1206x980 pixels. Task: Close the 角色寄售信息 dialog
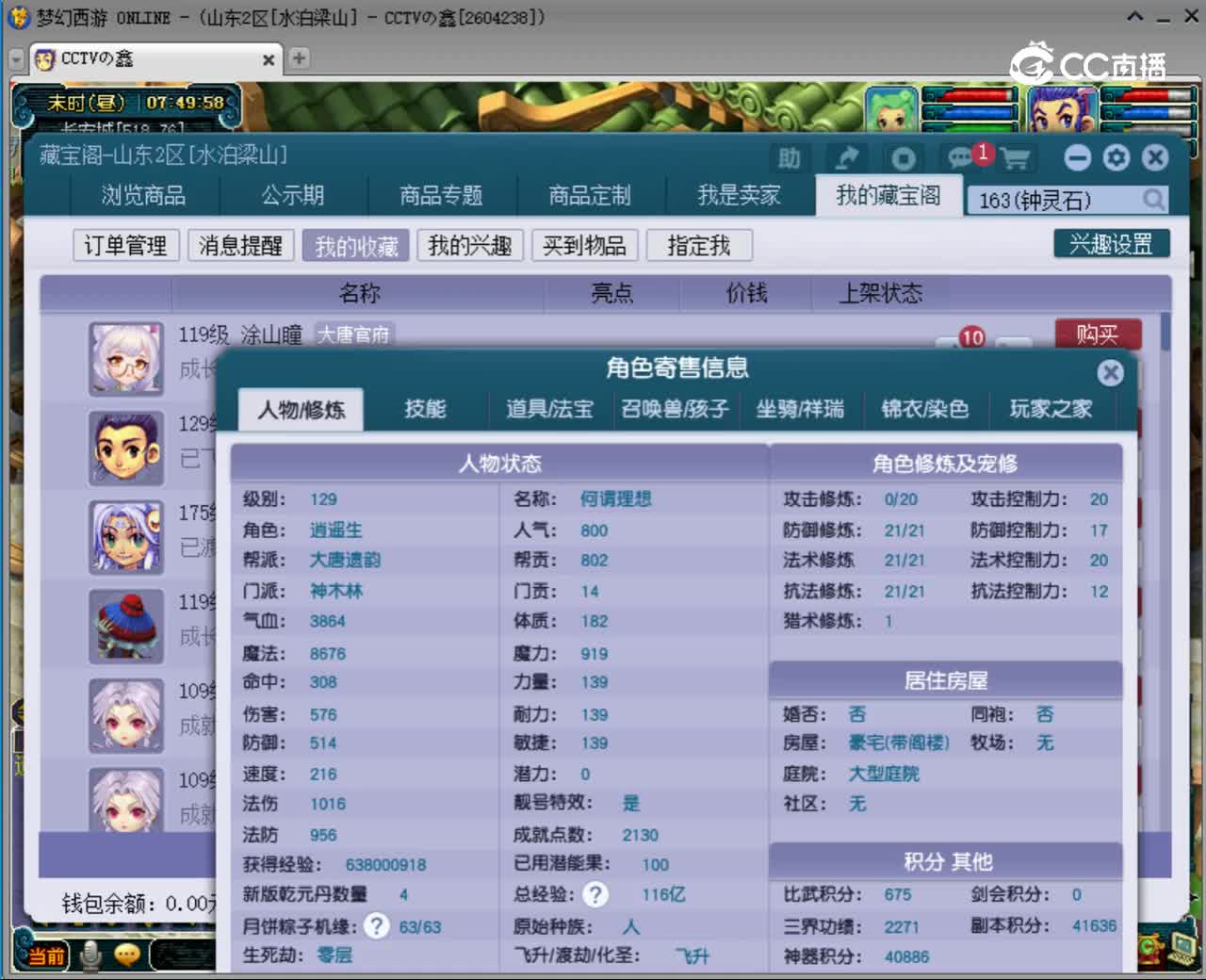tap(1111, 372)
